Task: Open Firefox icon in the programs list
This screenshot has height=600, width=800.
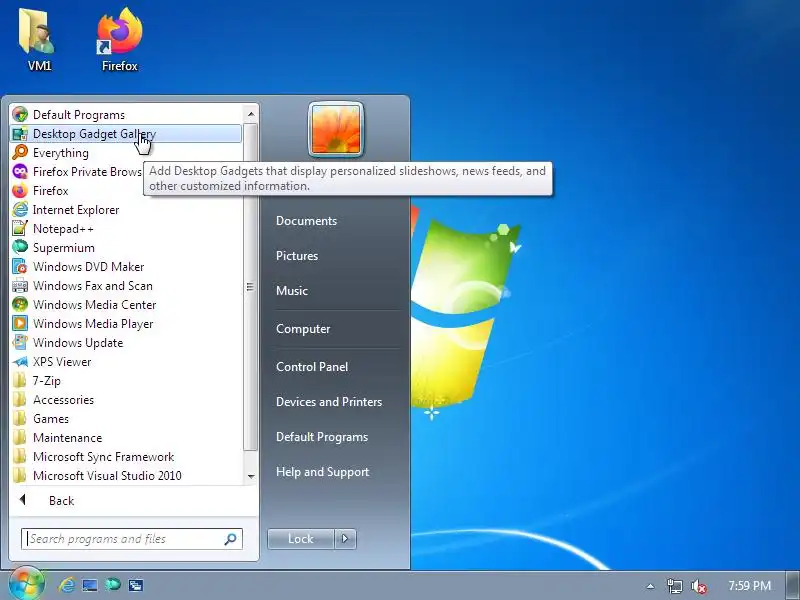Action: pos(20,190)
